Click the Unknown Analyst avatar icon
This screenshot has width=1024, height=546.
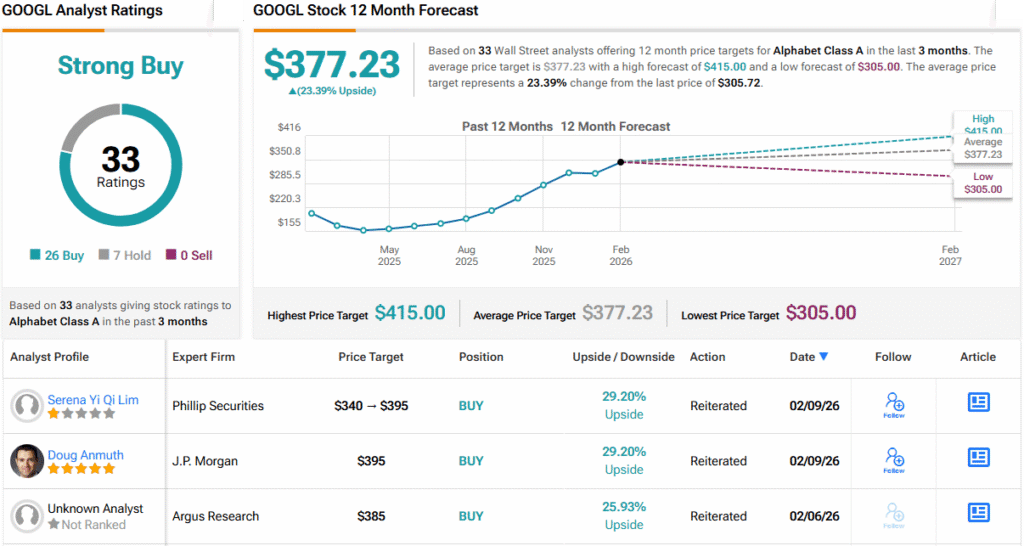27,516
